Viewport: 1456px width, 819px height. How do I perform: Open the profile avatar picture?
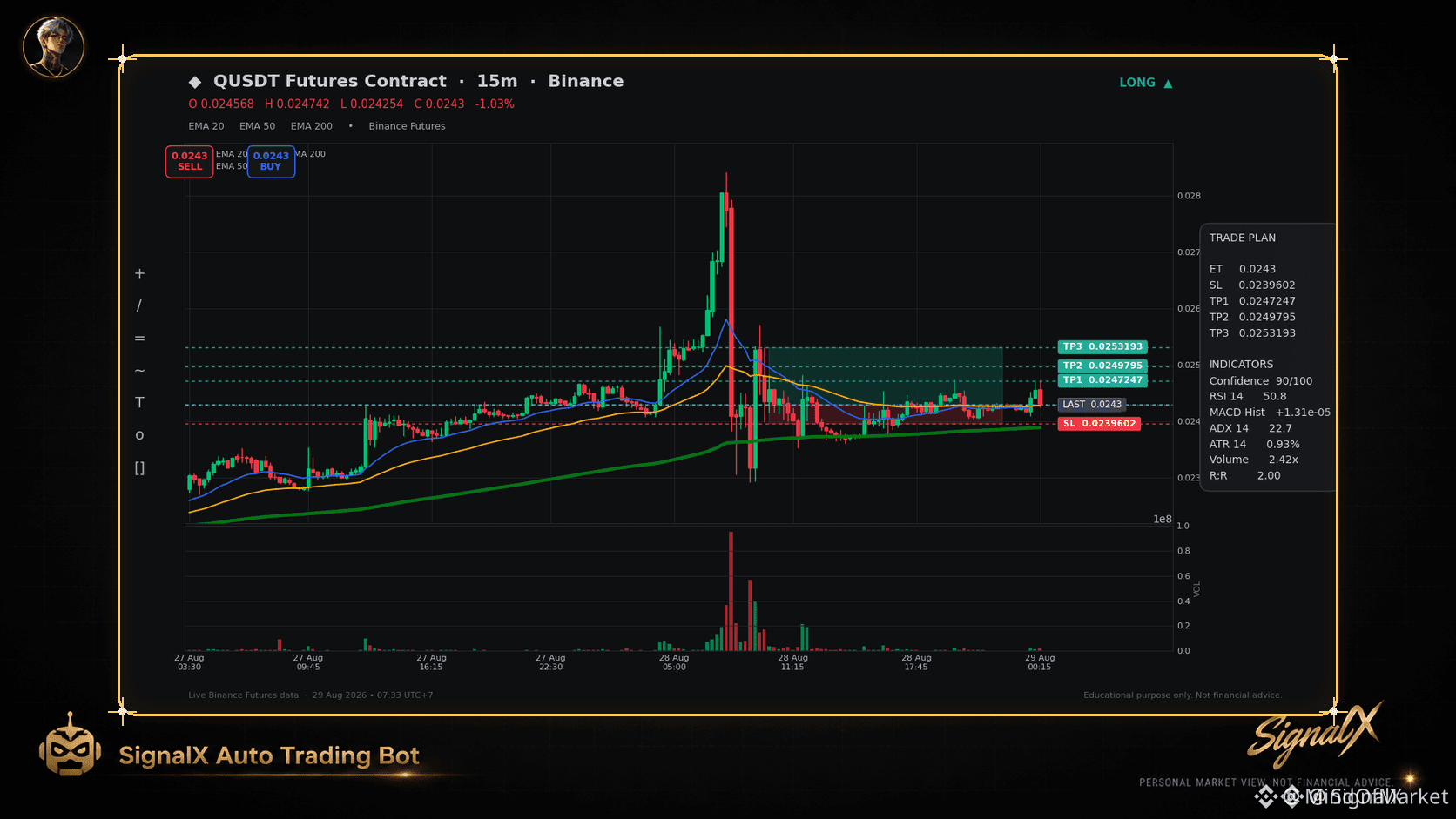pyautogui.click(x=53, y=47)
